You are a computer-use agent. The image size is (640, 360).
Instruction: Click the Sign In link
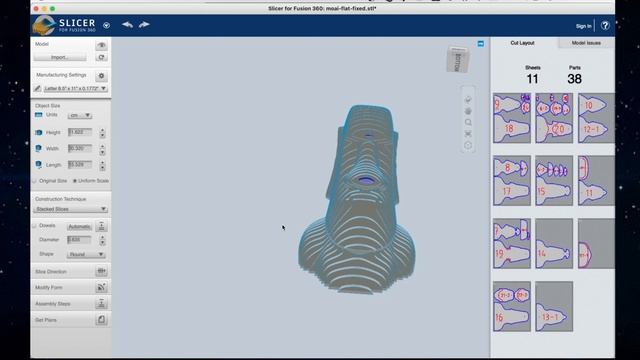[584, 26]
